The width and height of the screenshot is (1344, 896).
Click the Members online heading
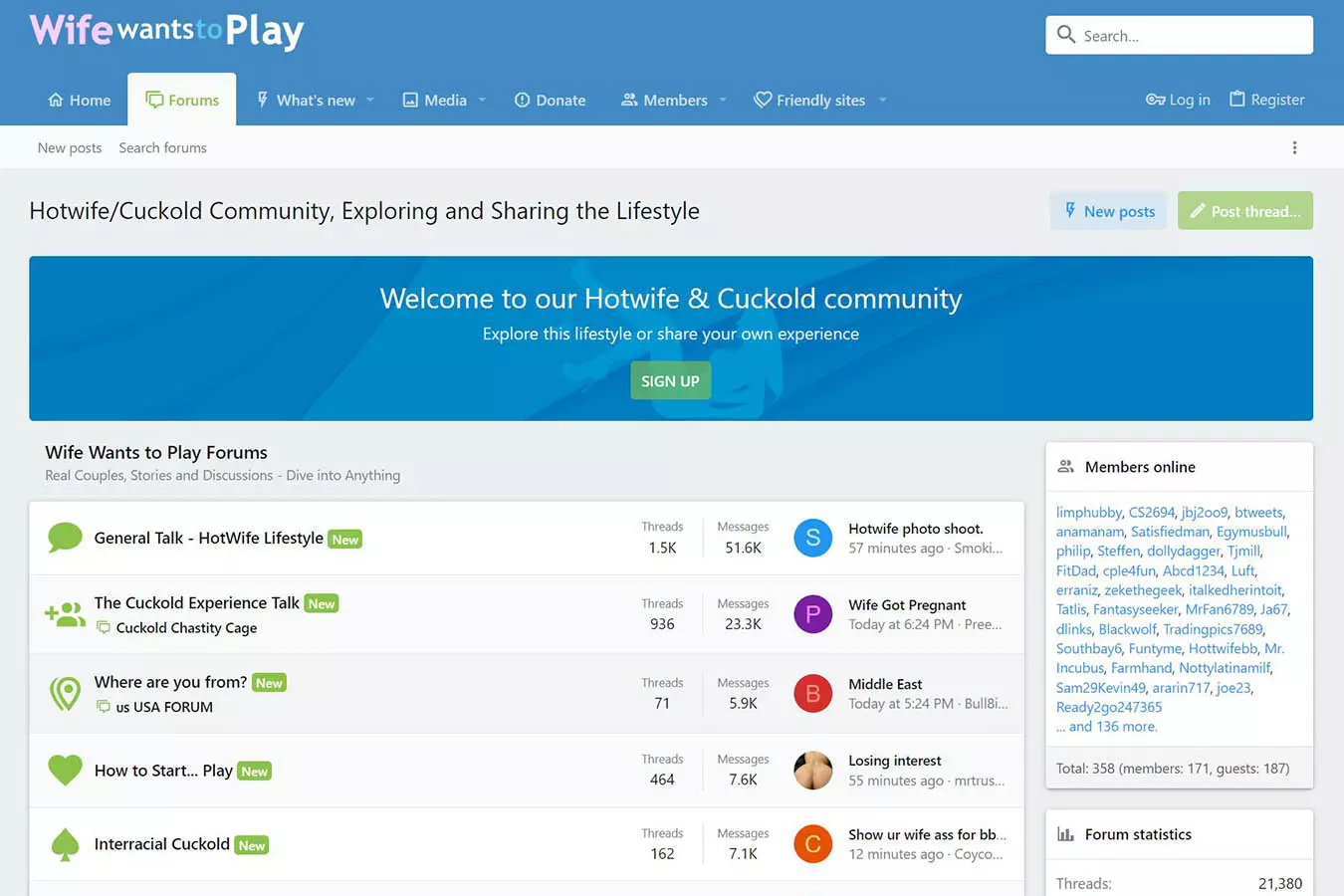[x=1140, y=467]
